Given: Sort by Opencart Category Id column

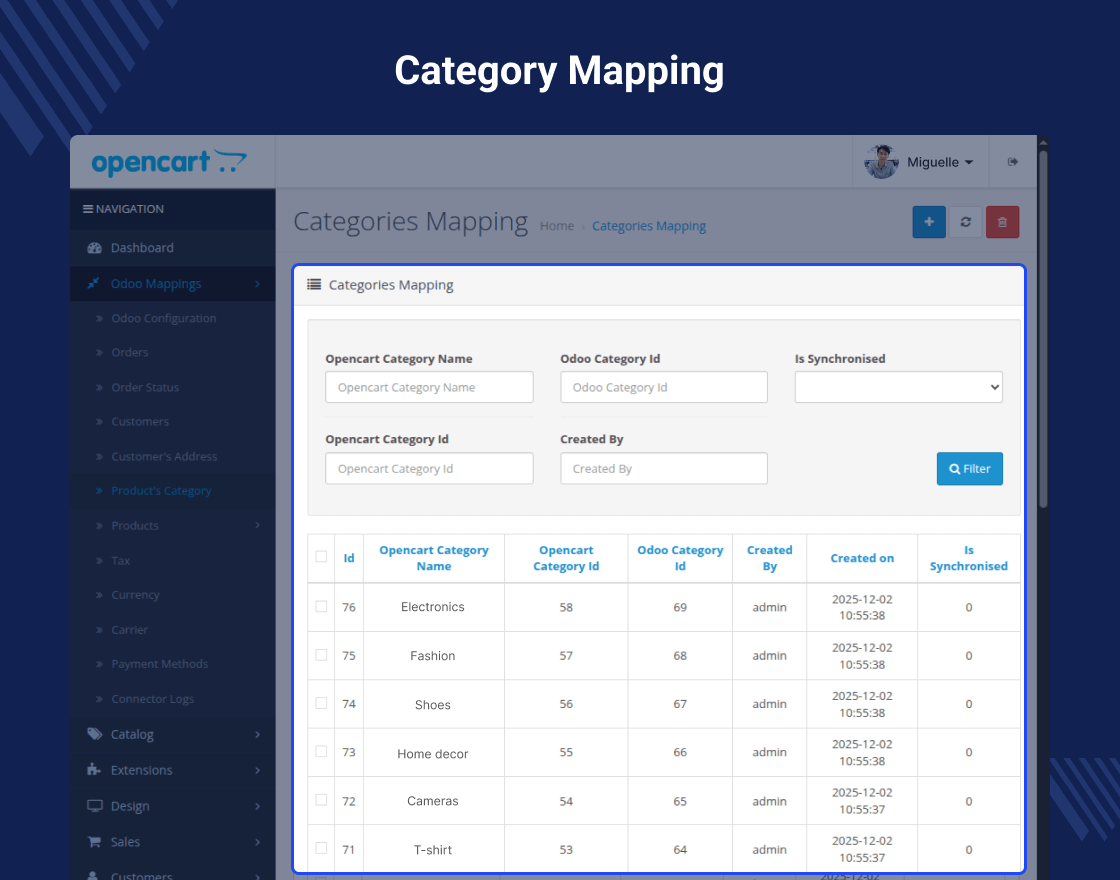Looking at the screenshot, I should (x=566, y=558).
